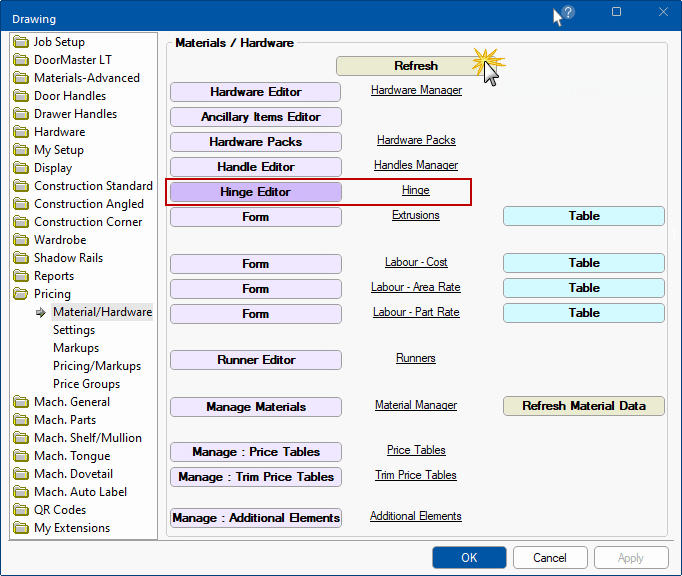The height and width of the screenshot is (576, 682).
Task: Open the Table for Extrusions
Action: tap(584, 216)
